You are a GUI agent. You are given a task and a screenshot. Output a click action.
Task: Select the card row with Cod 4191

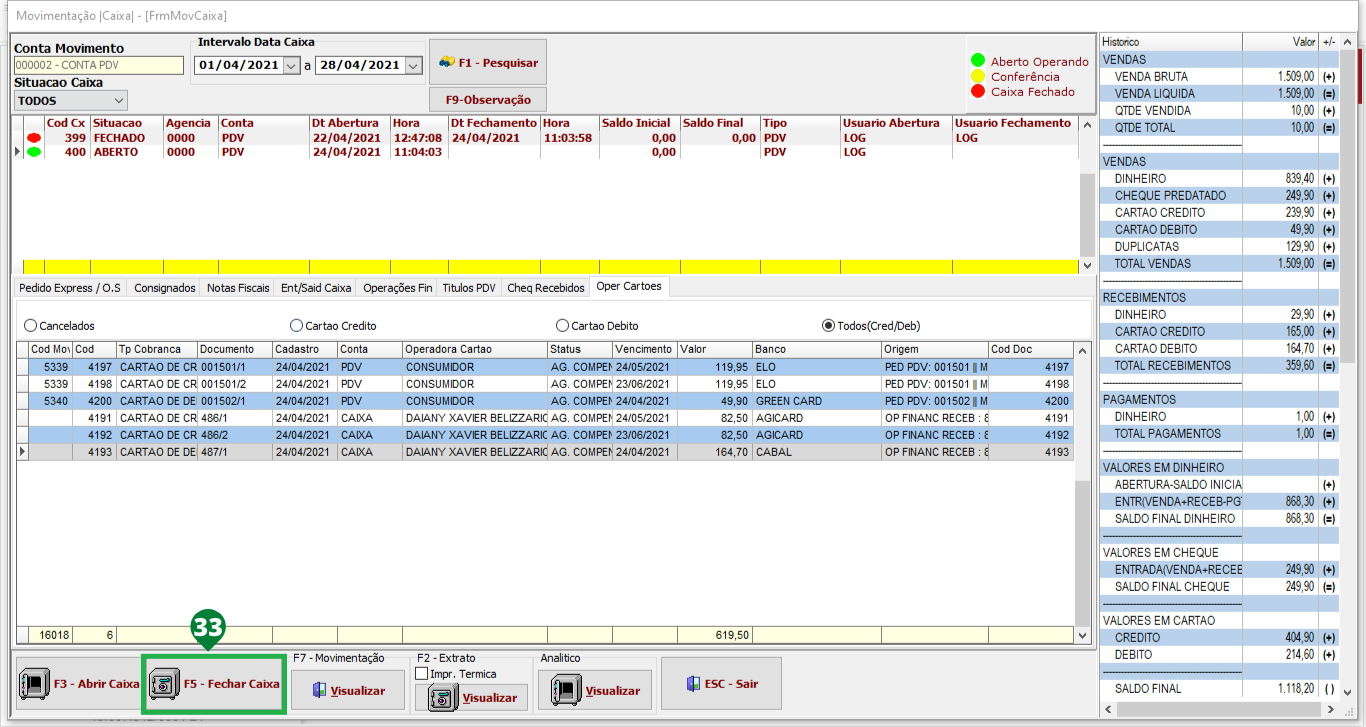click(x=545, y=418)
